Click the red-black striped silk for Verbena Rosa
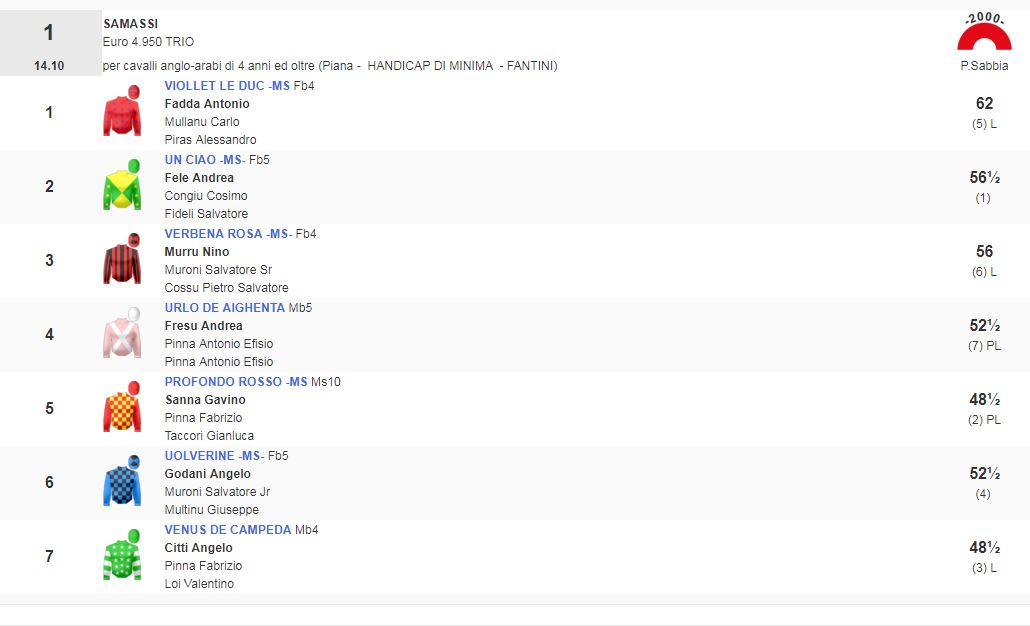The width and height of the screenshot is (1030, 626). coord(122,260)
